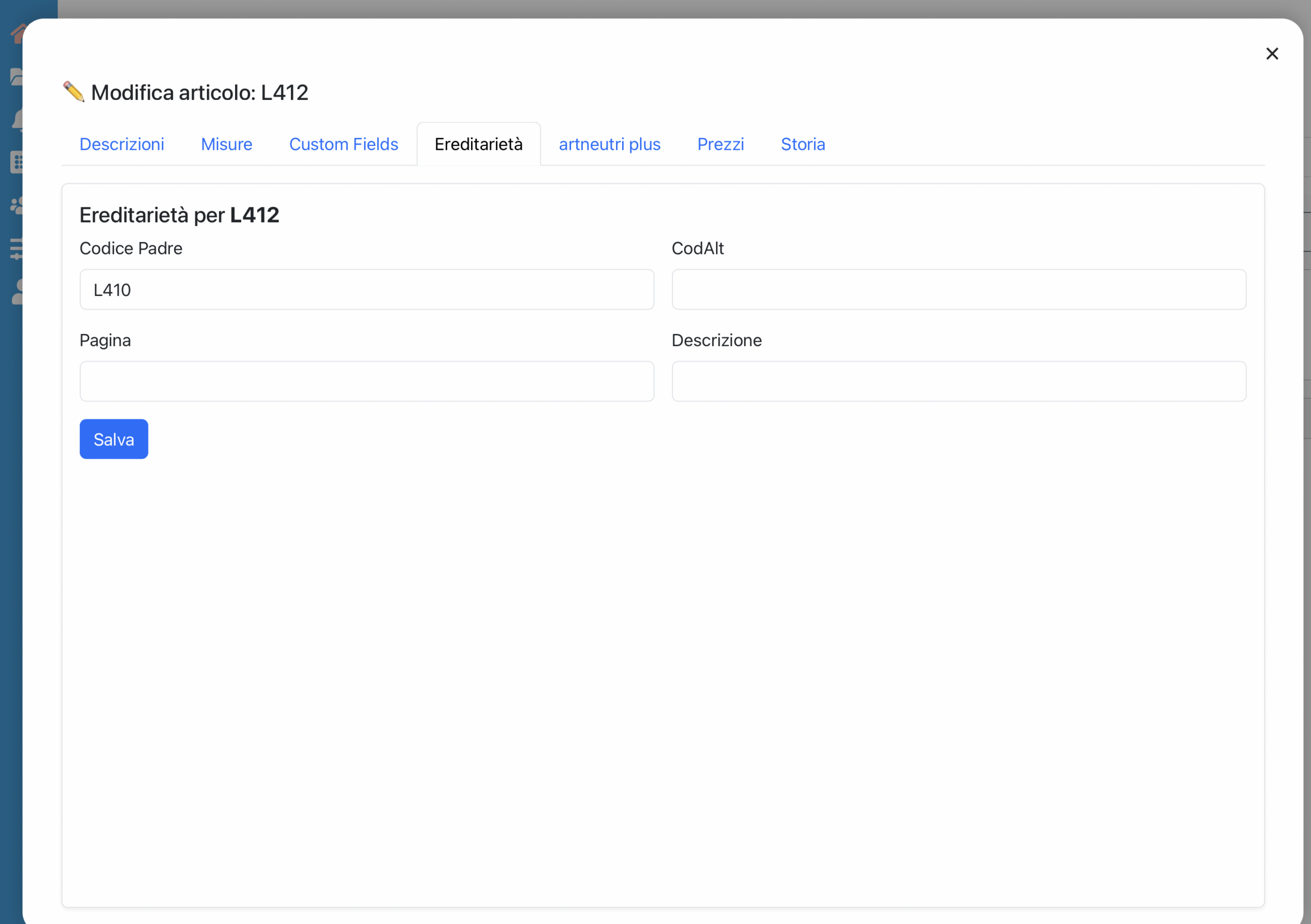Open the grid table sidebar icon
Screen dimensions: 1311x924
click(x=16, y=162)
